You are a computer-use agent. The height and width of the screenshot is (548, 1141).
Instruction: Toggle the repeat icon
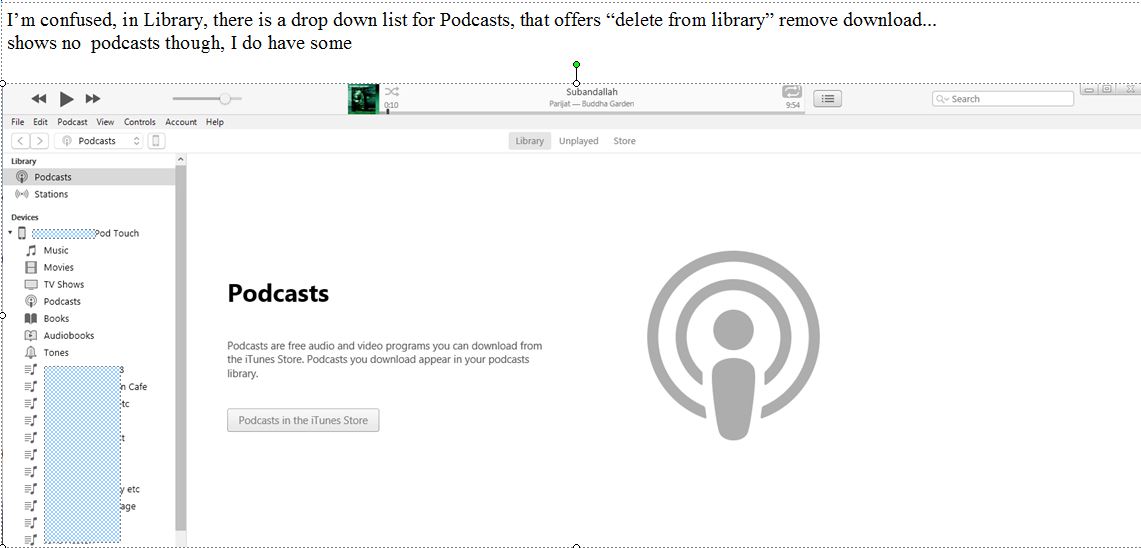tap(792, 92)
